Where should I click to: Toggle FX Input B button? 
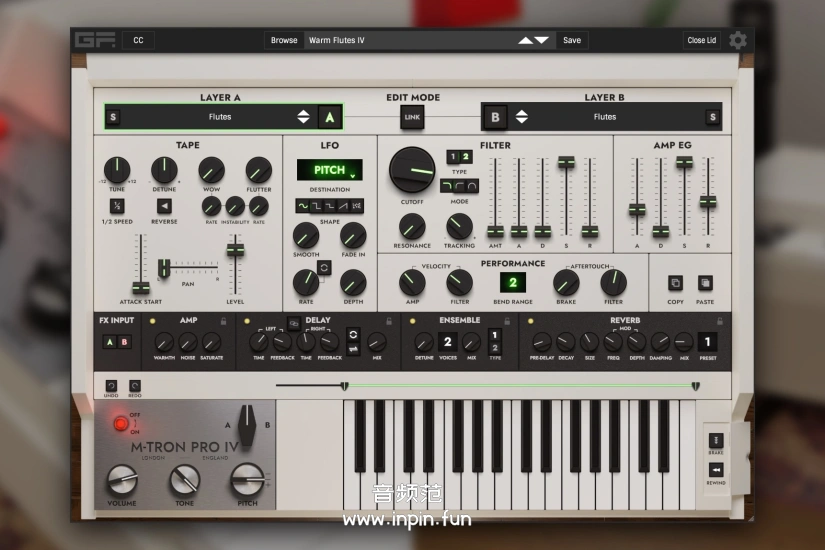tap(124, 342)
